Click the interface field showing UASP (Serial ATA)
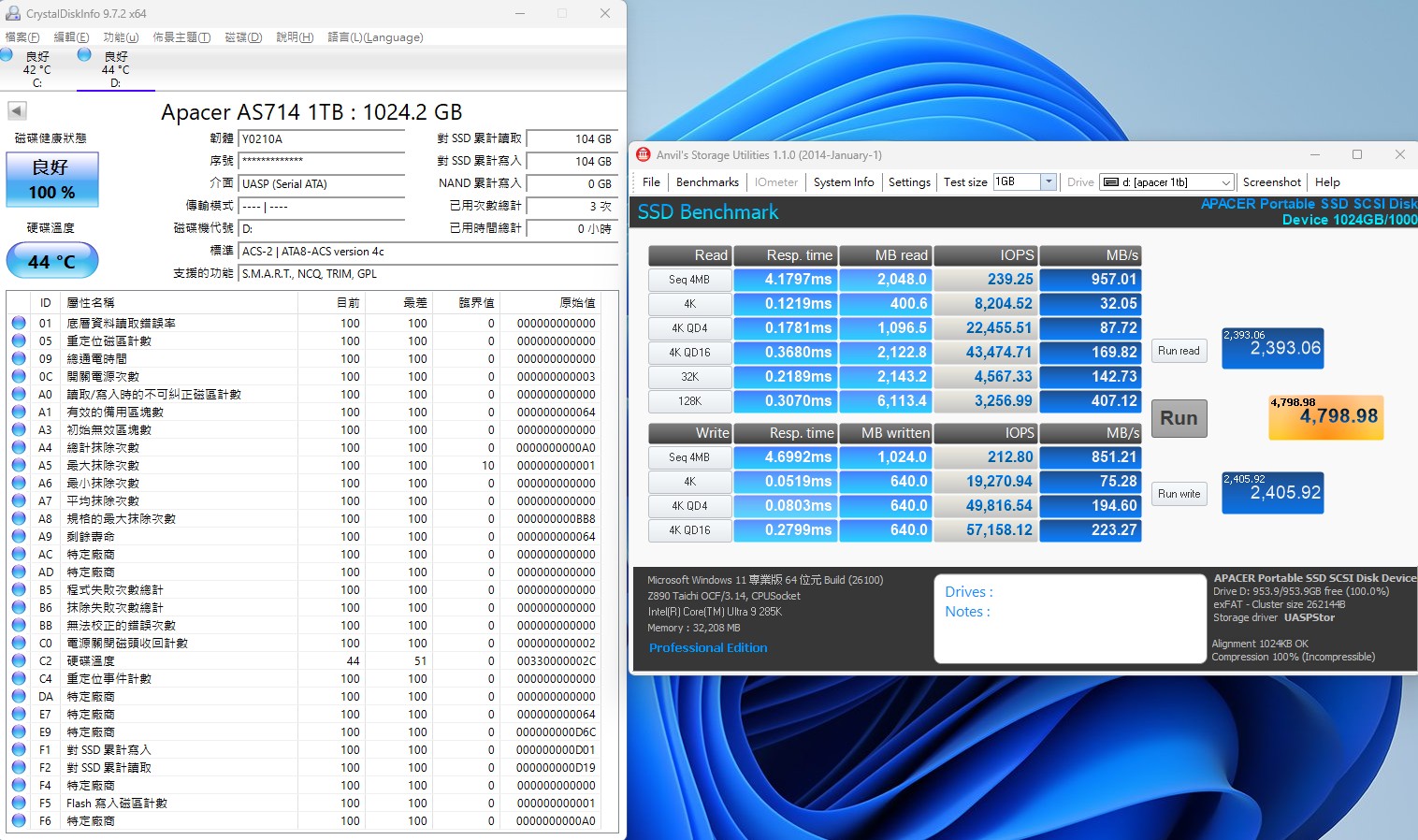 (322, 183)
